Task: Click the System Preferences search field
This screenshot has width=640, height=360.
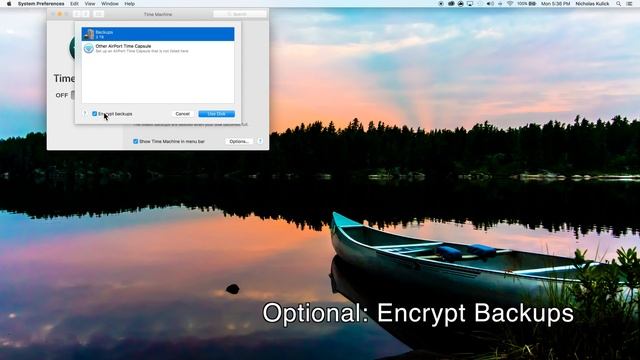Action: 240,14
